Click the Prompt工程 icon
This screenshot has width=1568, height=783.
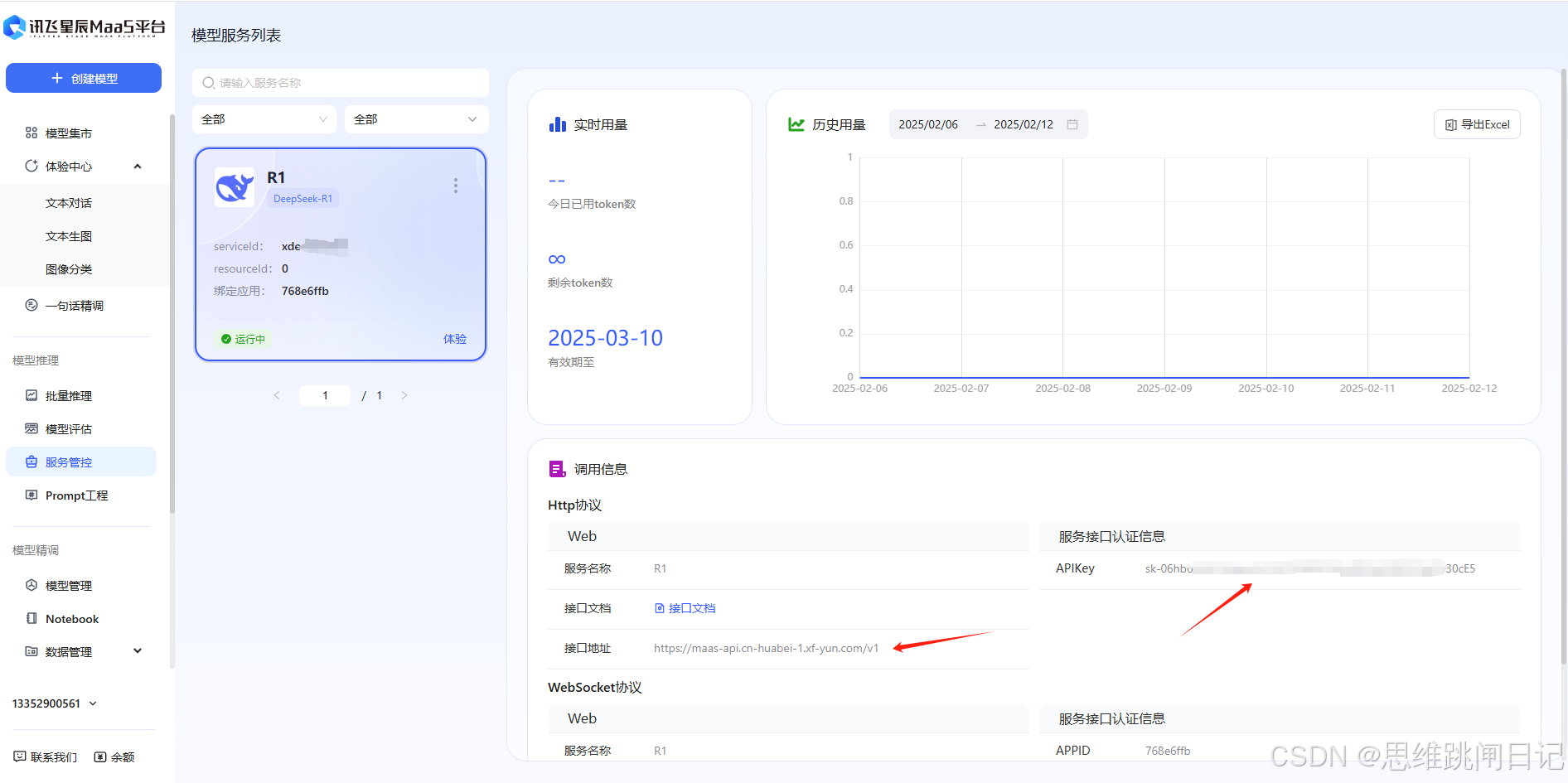(x=31, y=495)
